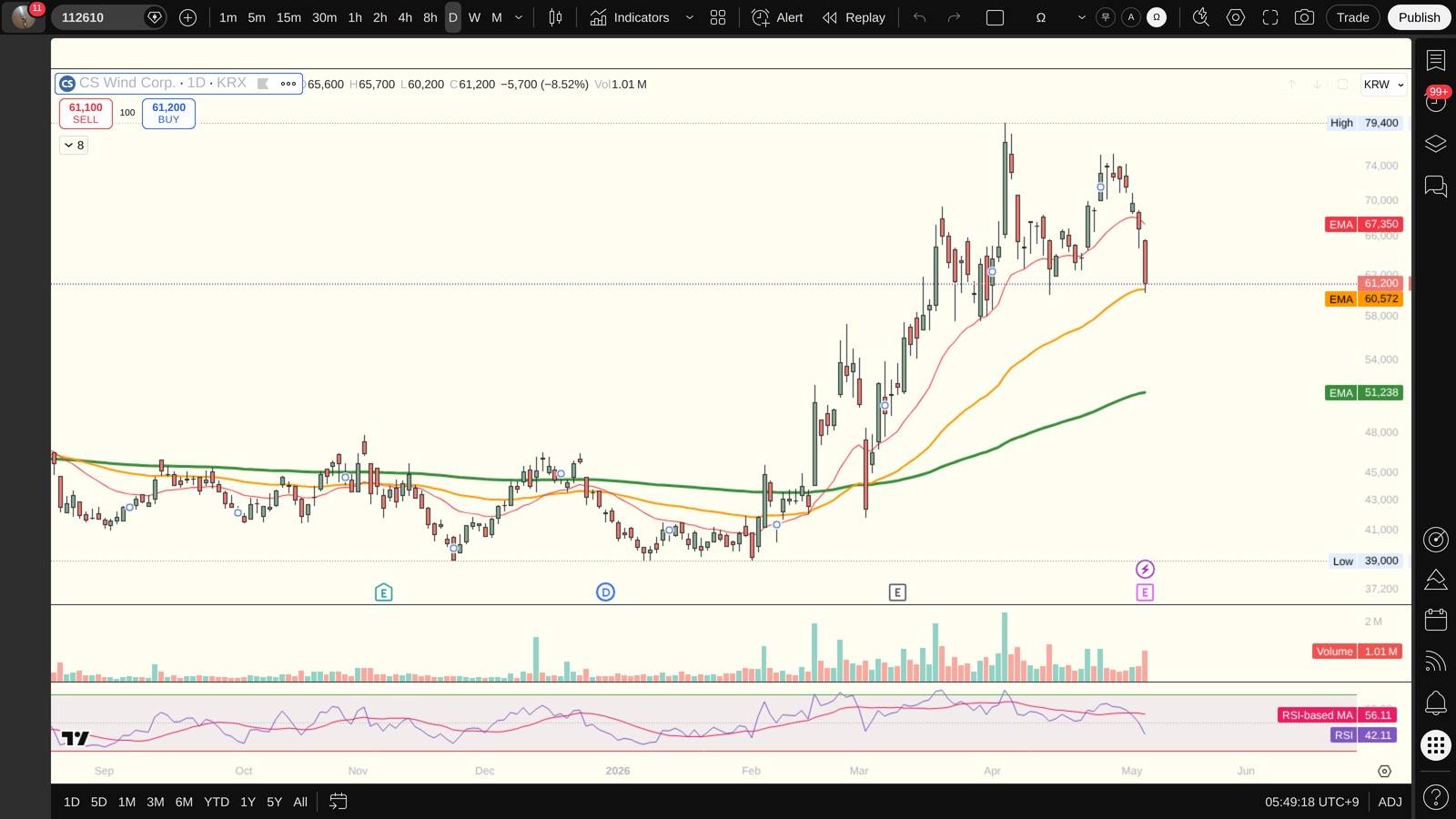Click the Trade button

pos(1352,17)
